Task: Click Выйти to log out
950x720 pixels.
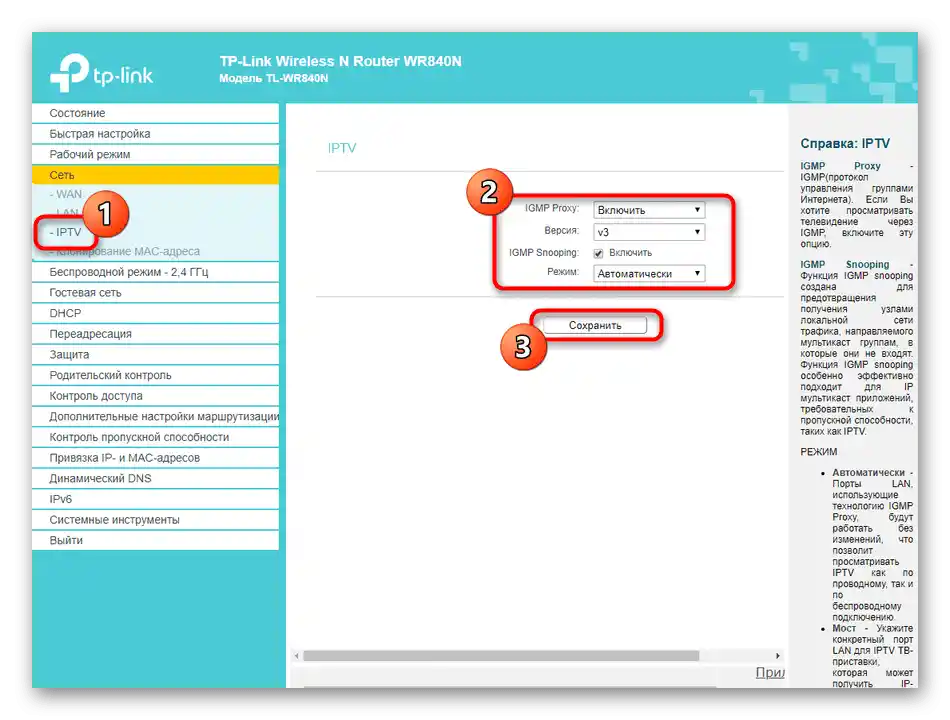Action: click(155, 540)
